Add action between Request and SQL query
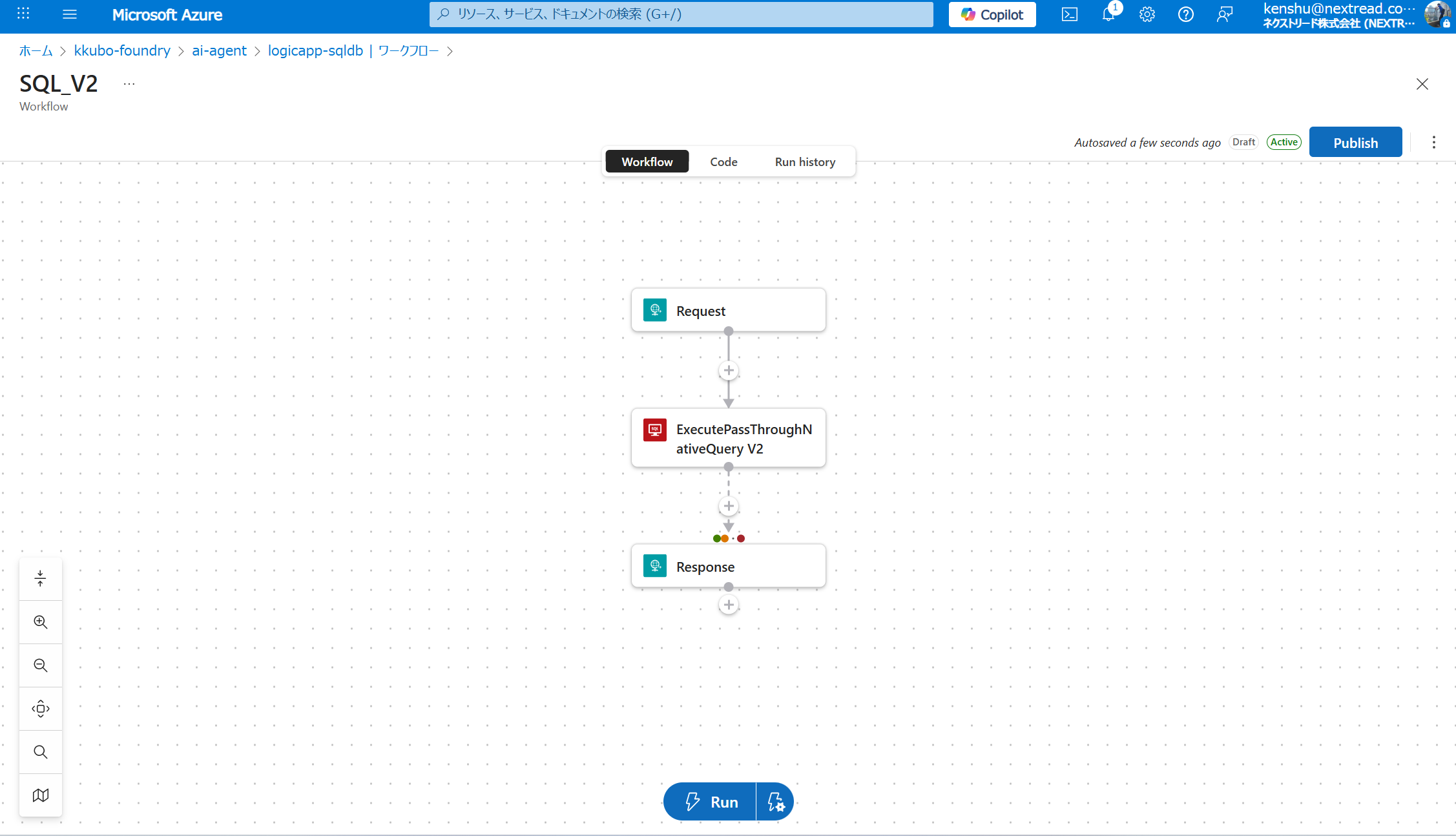The width and height of the screenshot is (1456, 836). point(729,371)
